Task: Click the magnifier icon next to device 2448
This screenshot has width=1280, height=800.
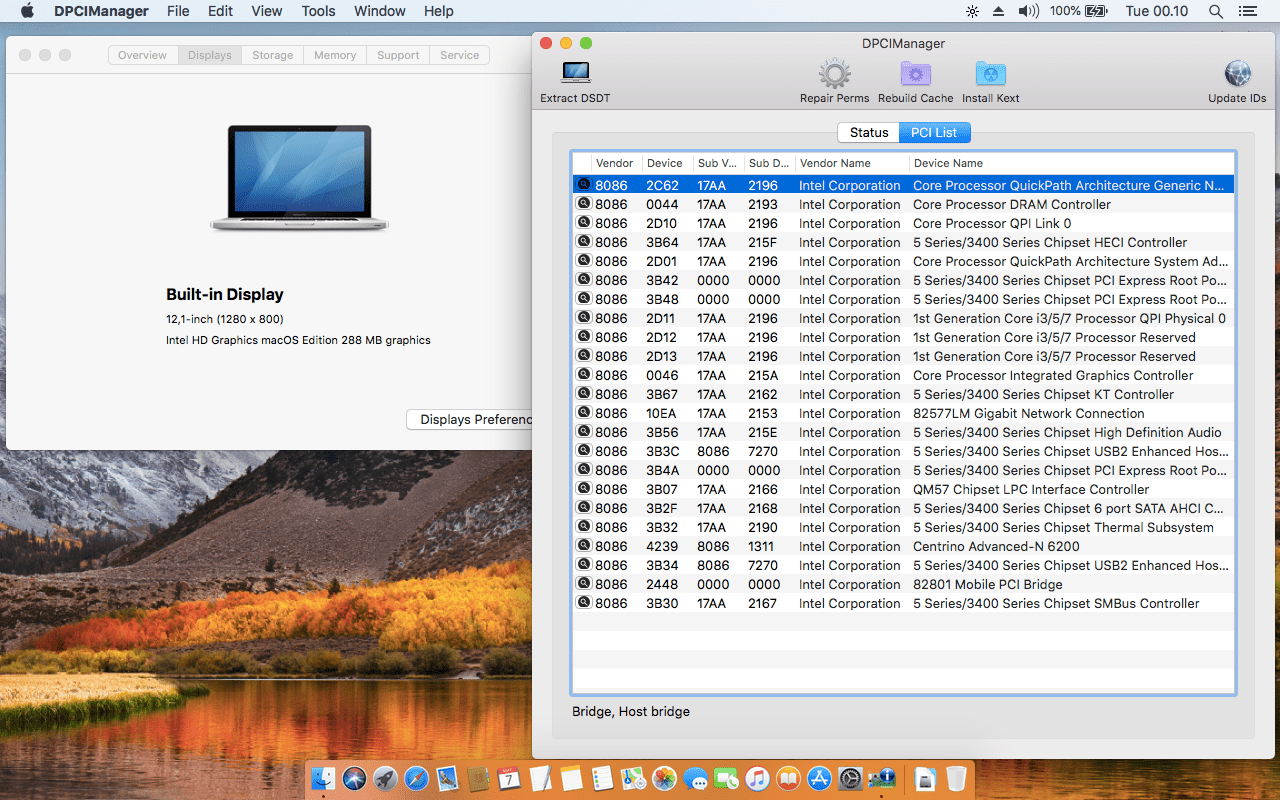Action: point(584,583)
